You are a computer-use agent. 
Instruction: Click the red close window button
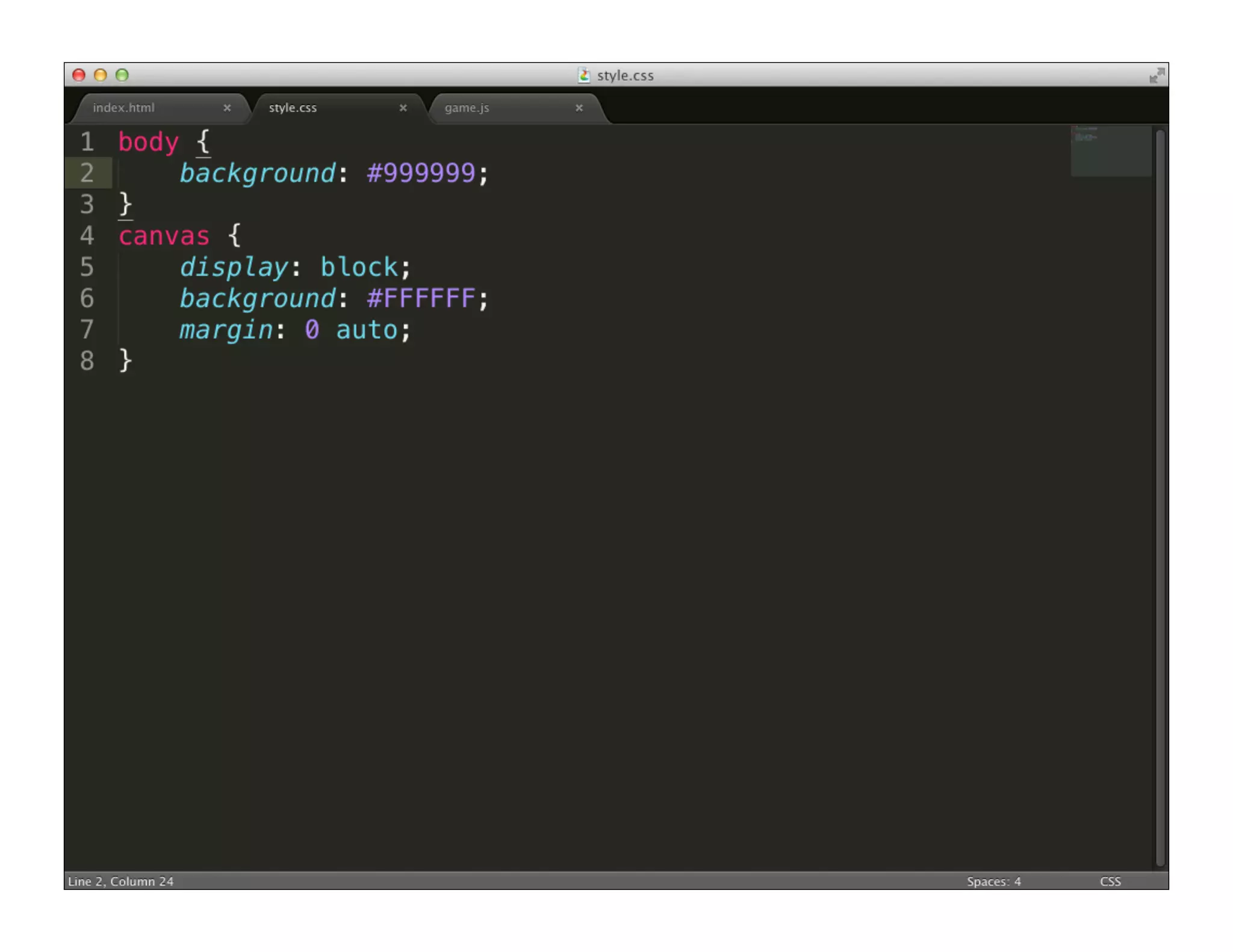[x=79, y=75]
